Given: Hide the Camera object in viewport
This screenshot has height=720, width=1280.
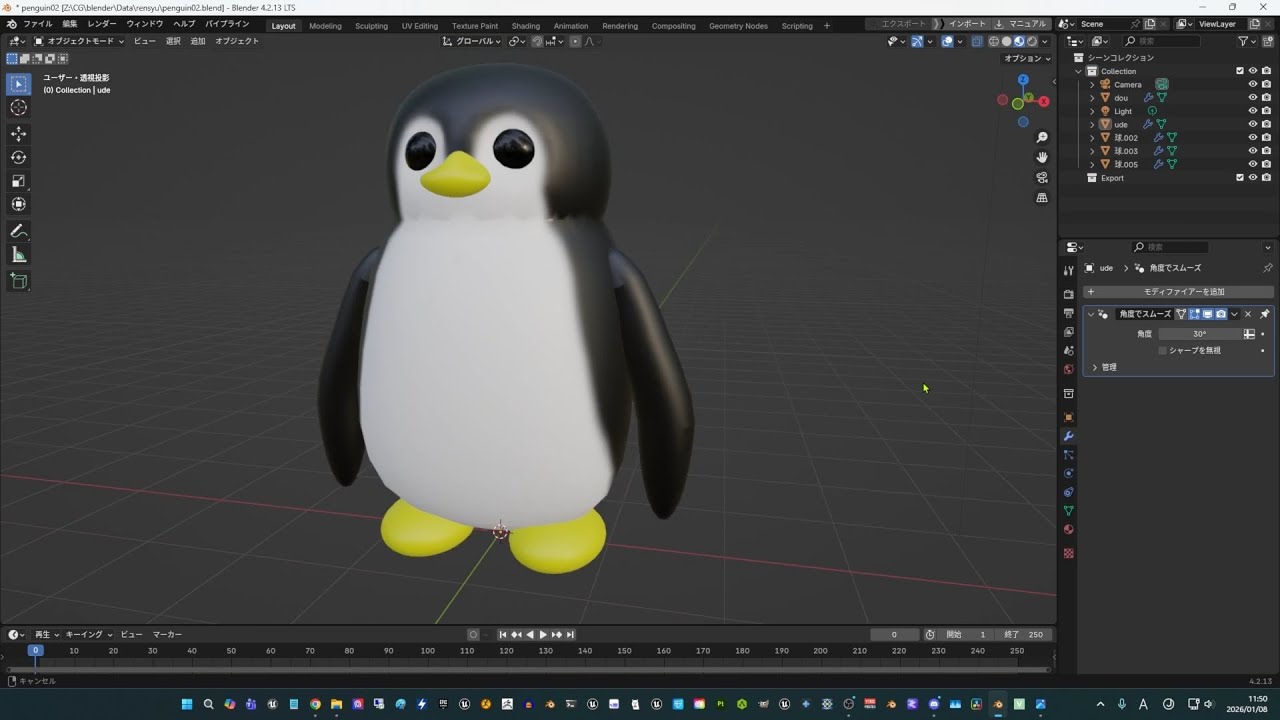Looking at the screenshot, I should pyautogui.click(x=1252, y=84).
